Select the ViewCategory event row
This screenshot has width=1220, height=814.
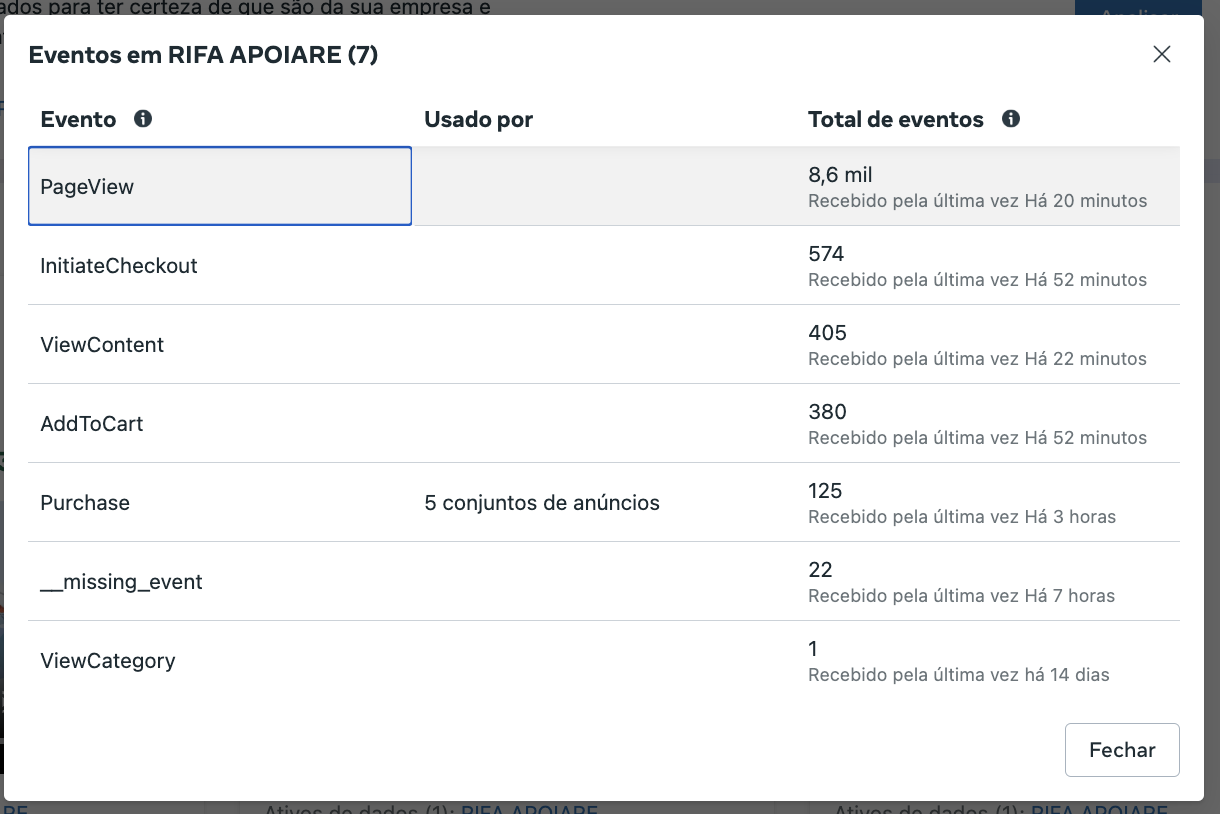(x=604, y=660)
